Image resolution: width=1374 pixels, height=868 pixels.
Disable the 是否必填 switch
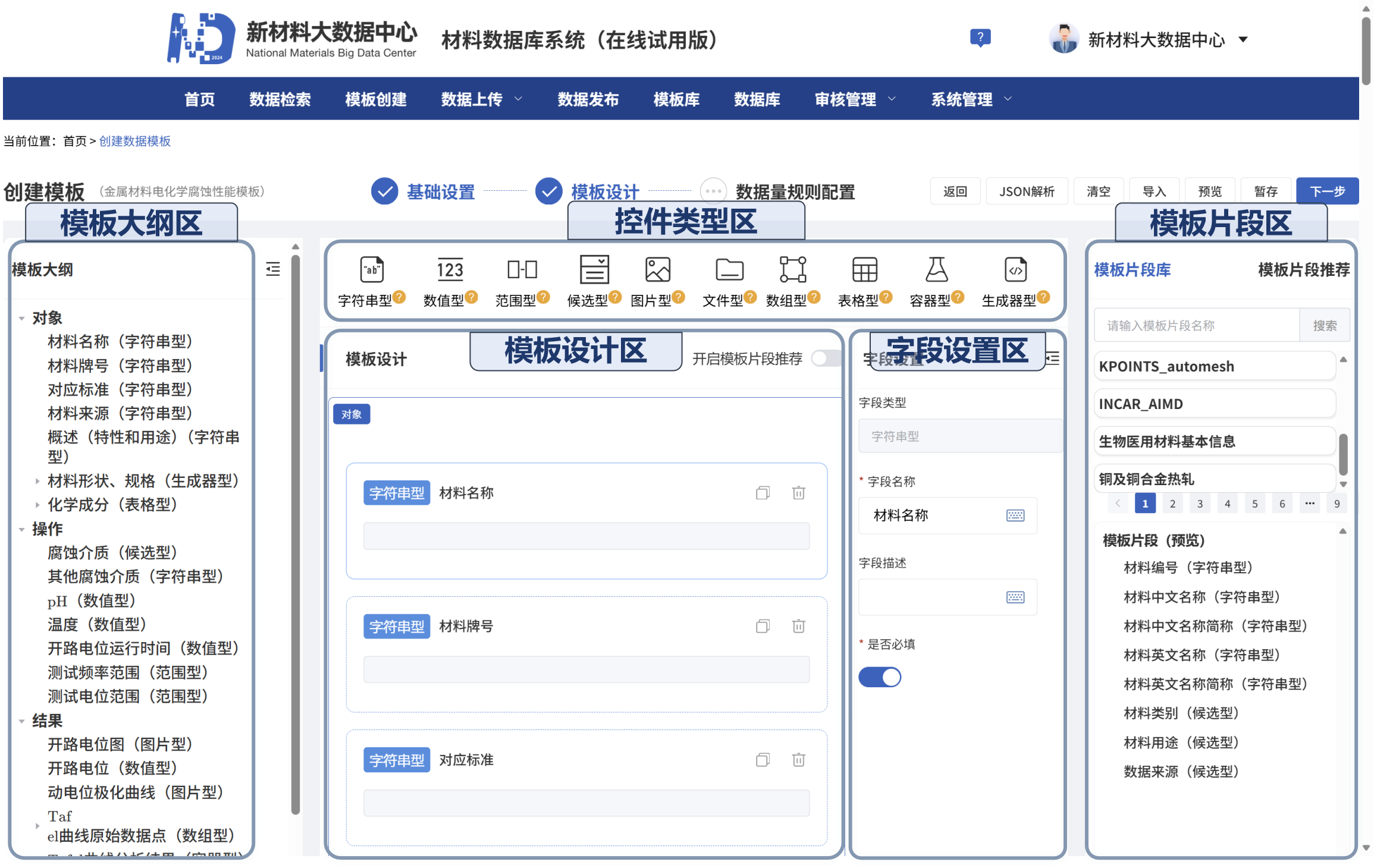(880, 677)
